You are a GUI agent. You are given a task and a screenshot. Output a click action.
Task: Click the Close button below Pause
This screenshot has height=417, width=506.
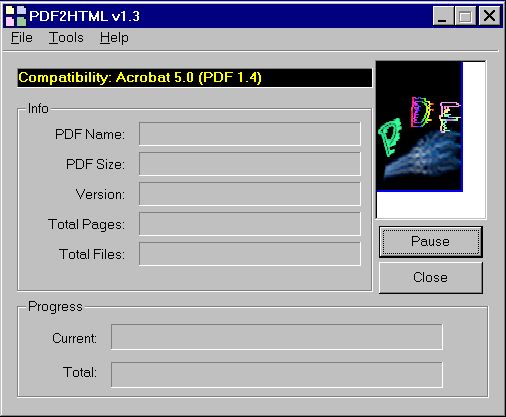click(x=430, y=277)
